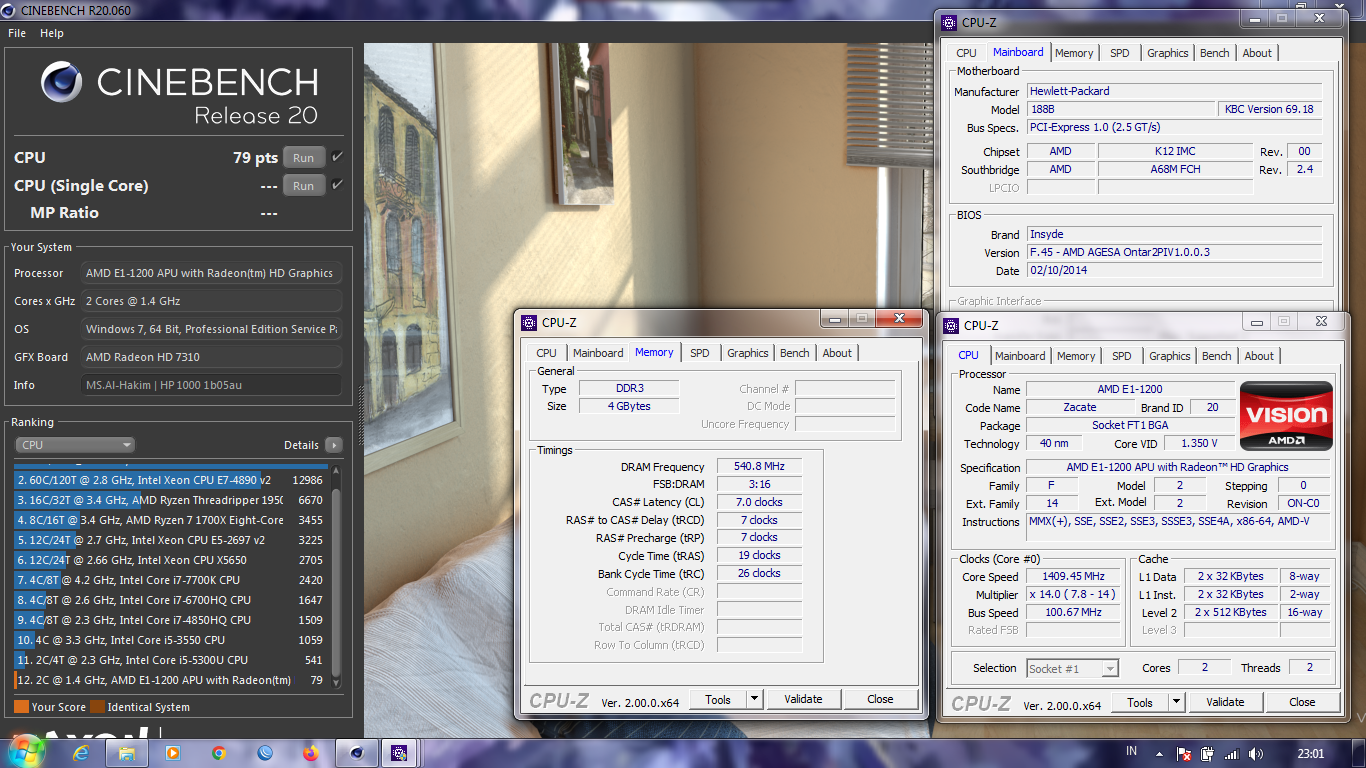Click the CPU-Z title icon of Mainboard window
The width and height of the screenshot is (1366, 768).
[951, 22]
